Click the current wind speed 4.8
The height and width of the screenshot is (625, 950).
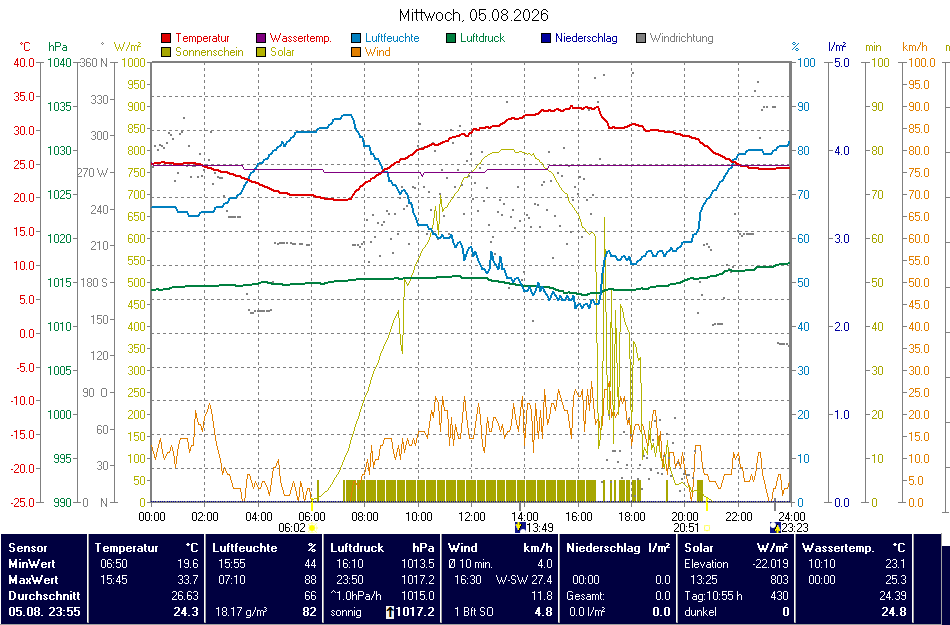tap(543, 612)
